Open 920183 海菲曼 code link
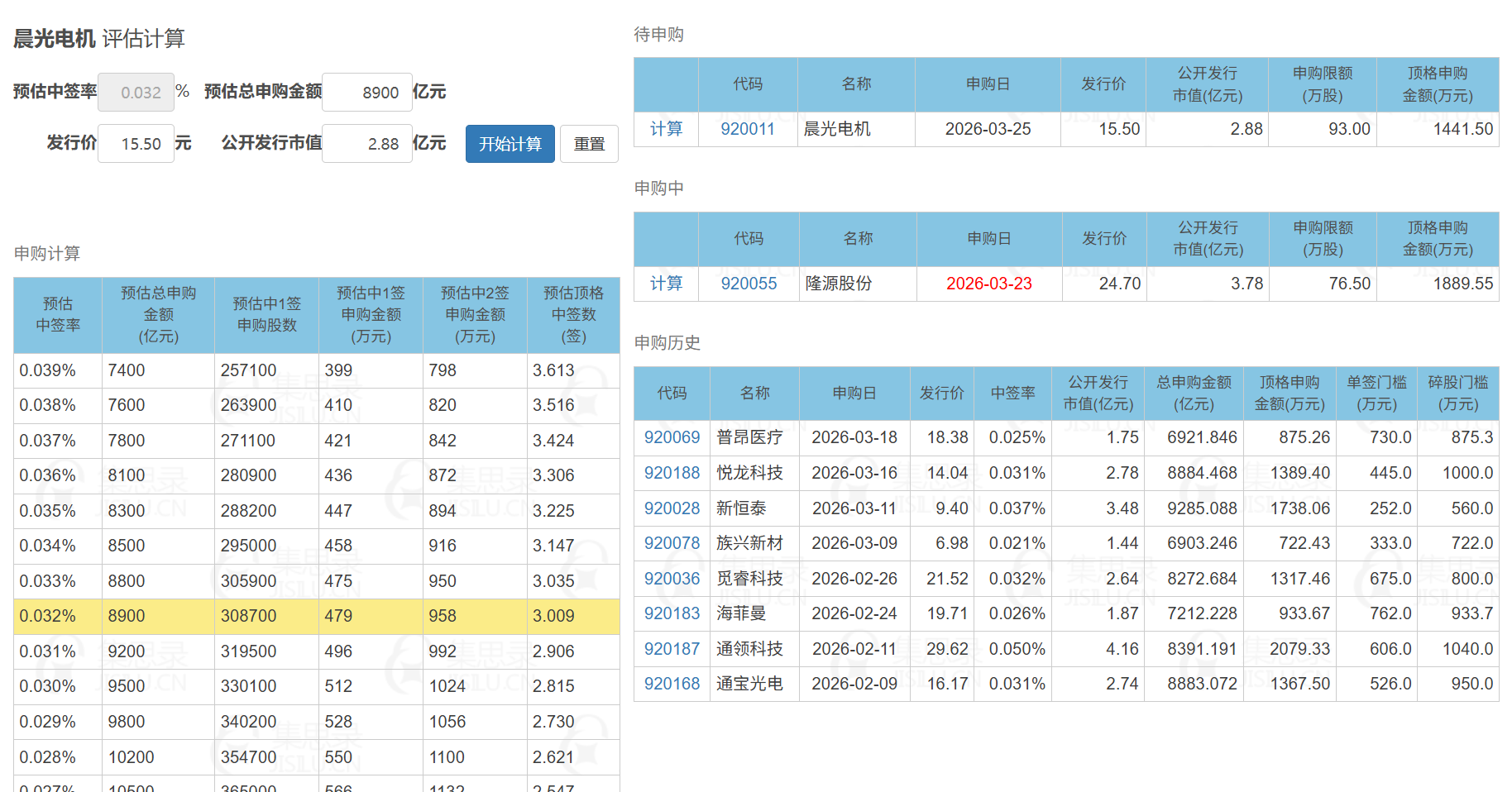 point(672,613)
